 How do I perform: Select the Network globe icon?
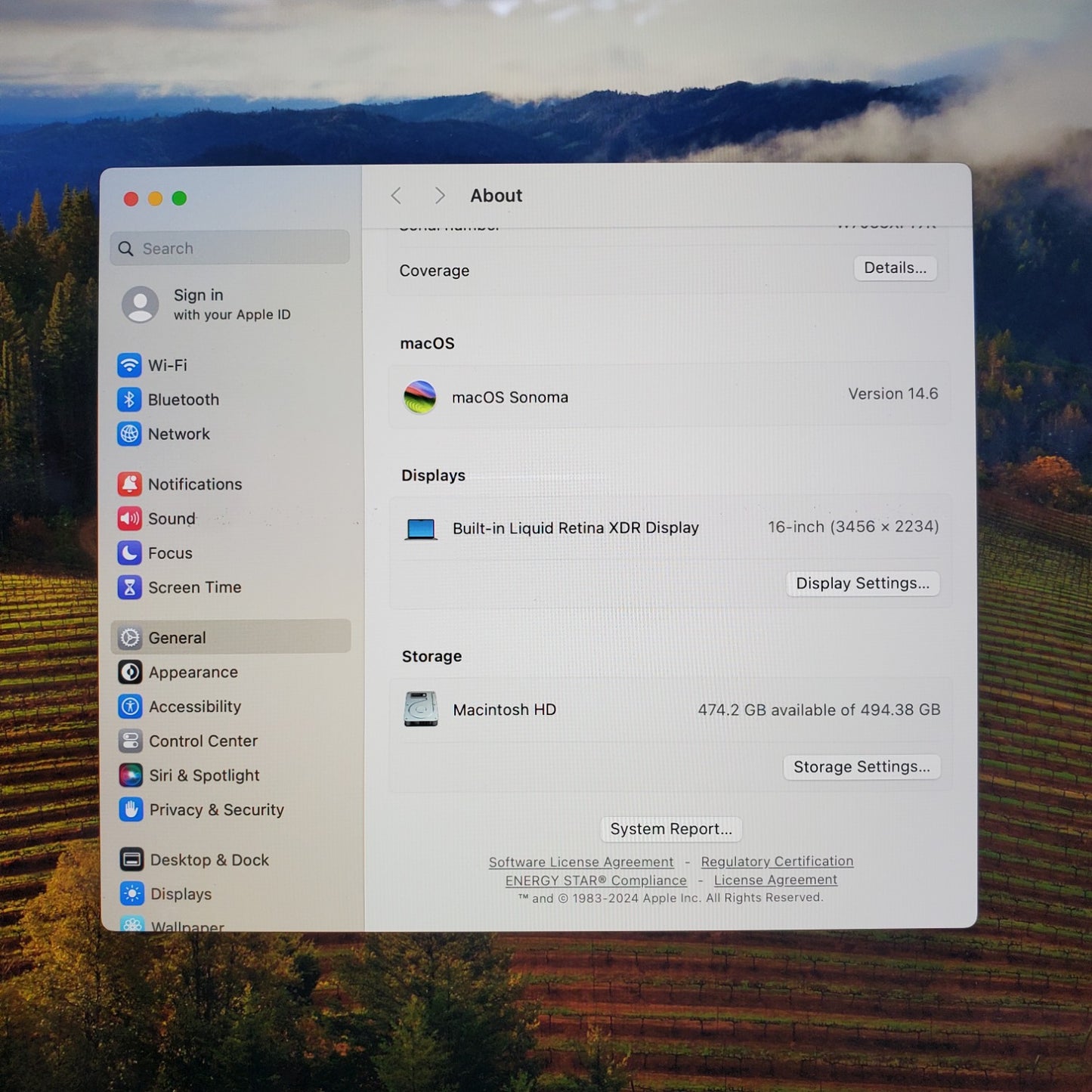coord(129,434)
